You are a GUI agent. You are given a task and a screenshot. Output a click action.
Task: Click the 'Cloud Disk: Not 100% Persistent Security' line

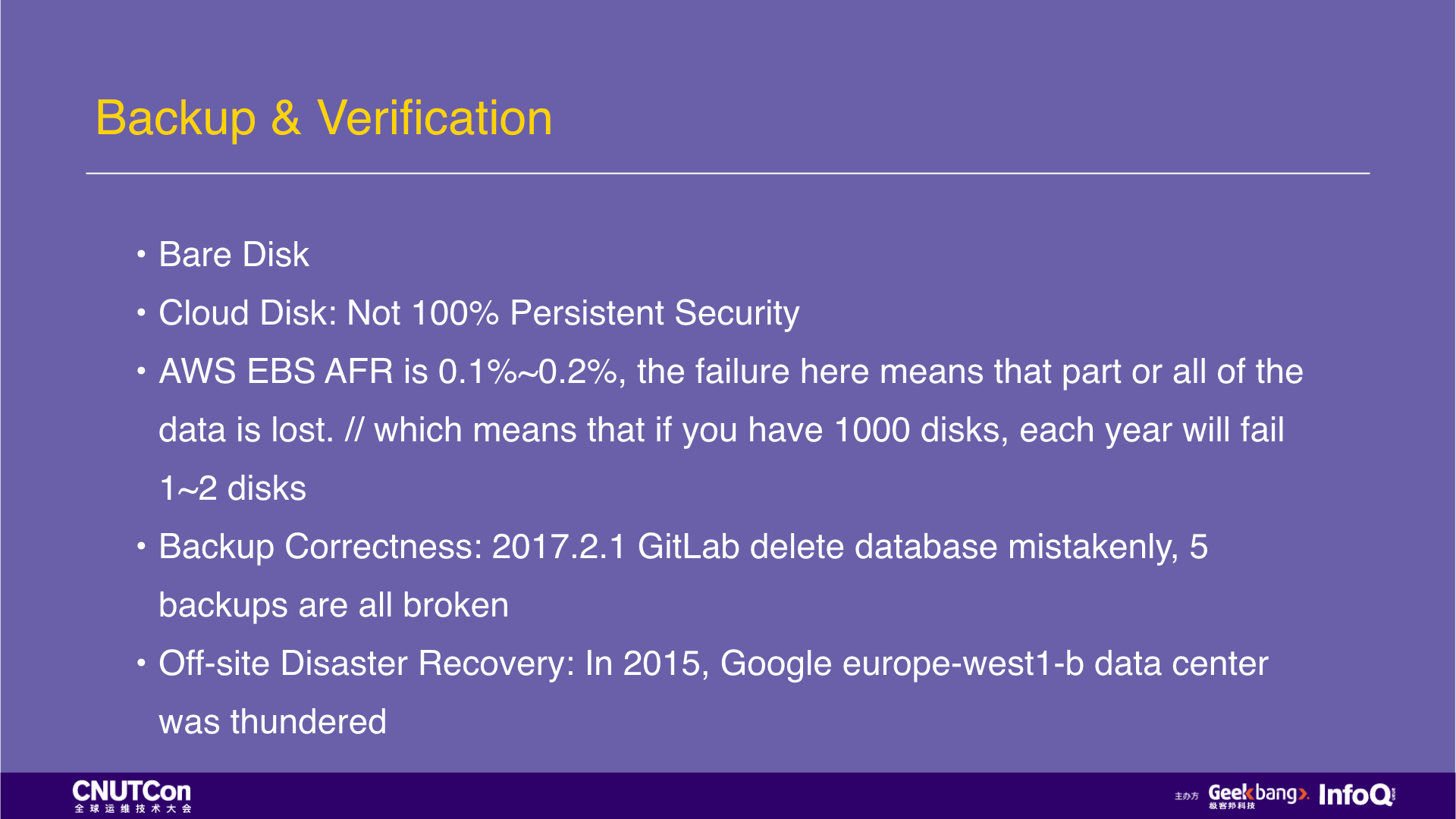[x=479, y=313]
